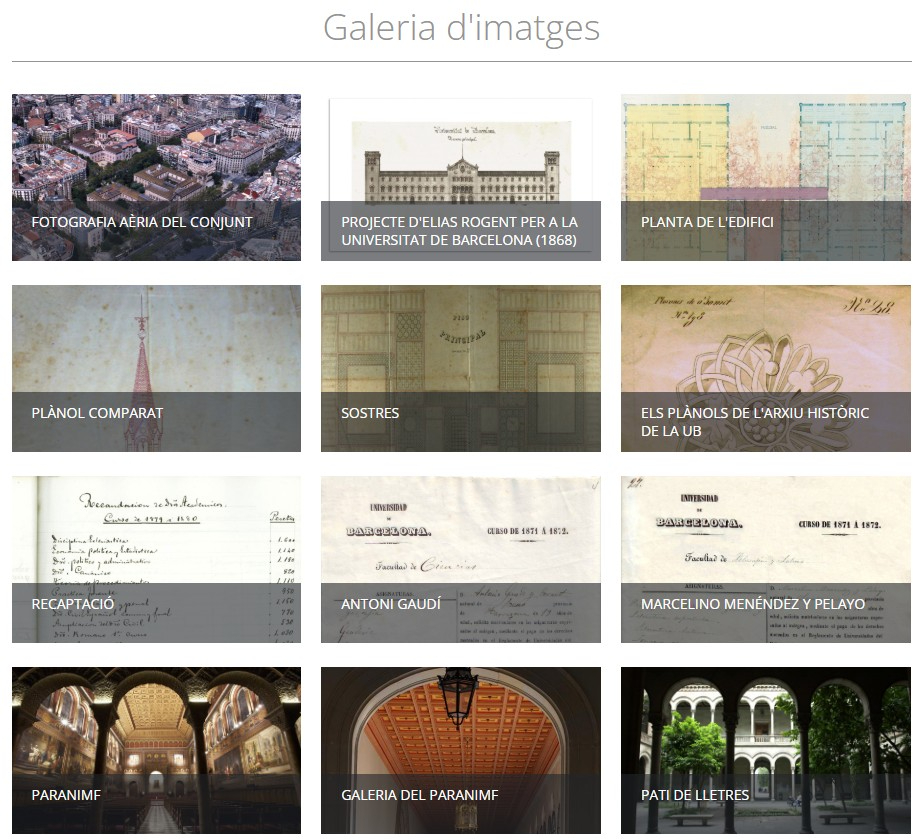Click the 'GALERIA DEL PARANIMF' caption text
The height and width of the screenshot is (839, 918).
pos(419,795)
